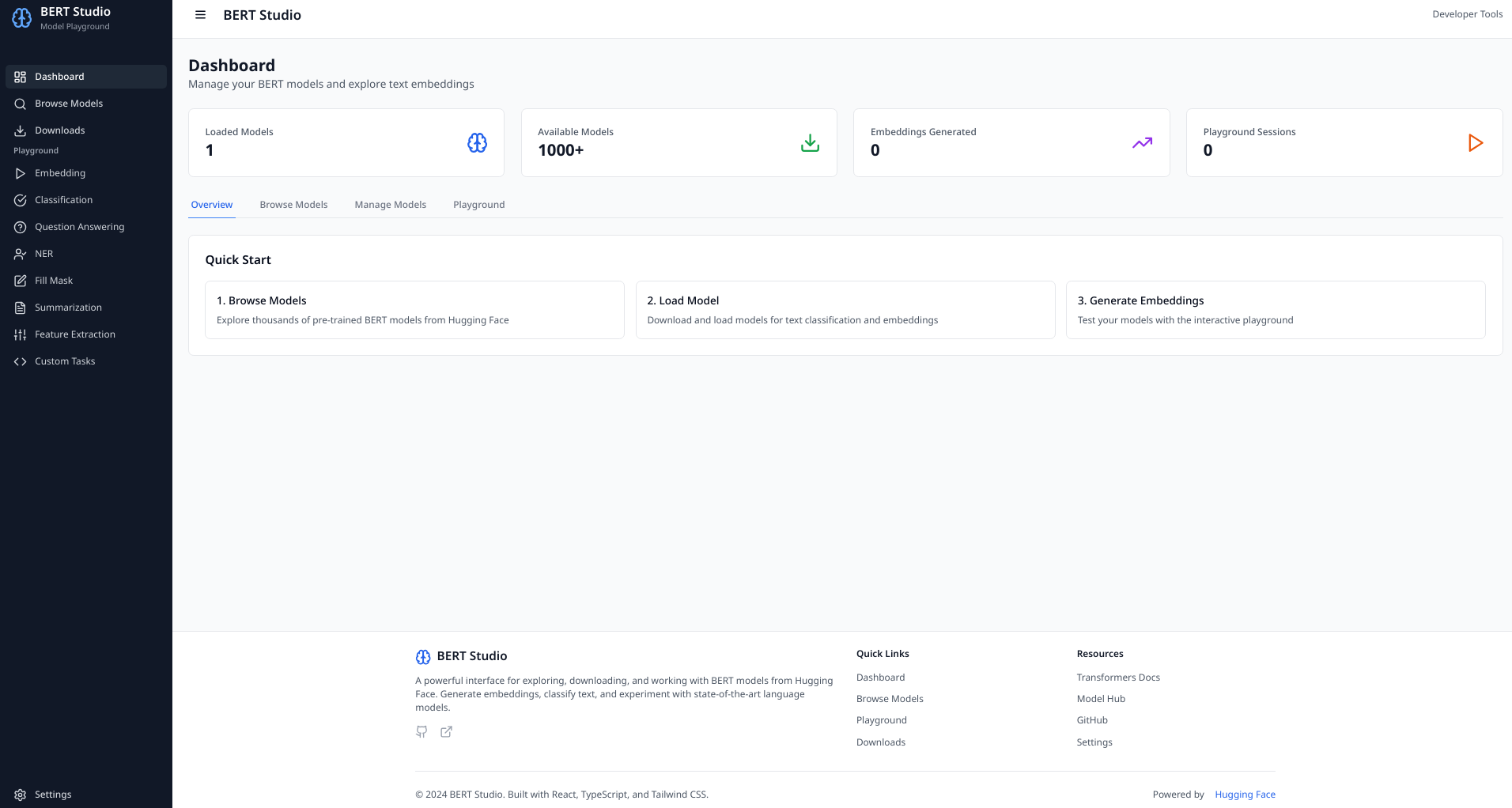This screenshot has width=1512, height=808.
Task: Click the NER user-check icon
Action: click(x=21, y=254)
